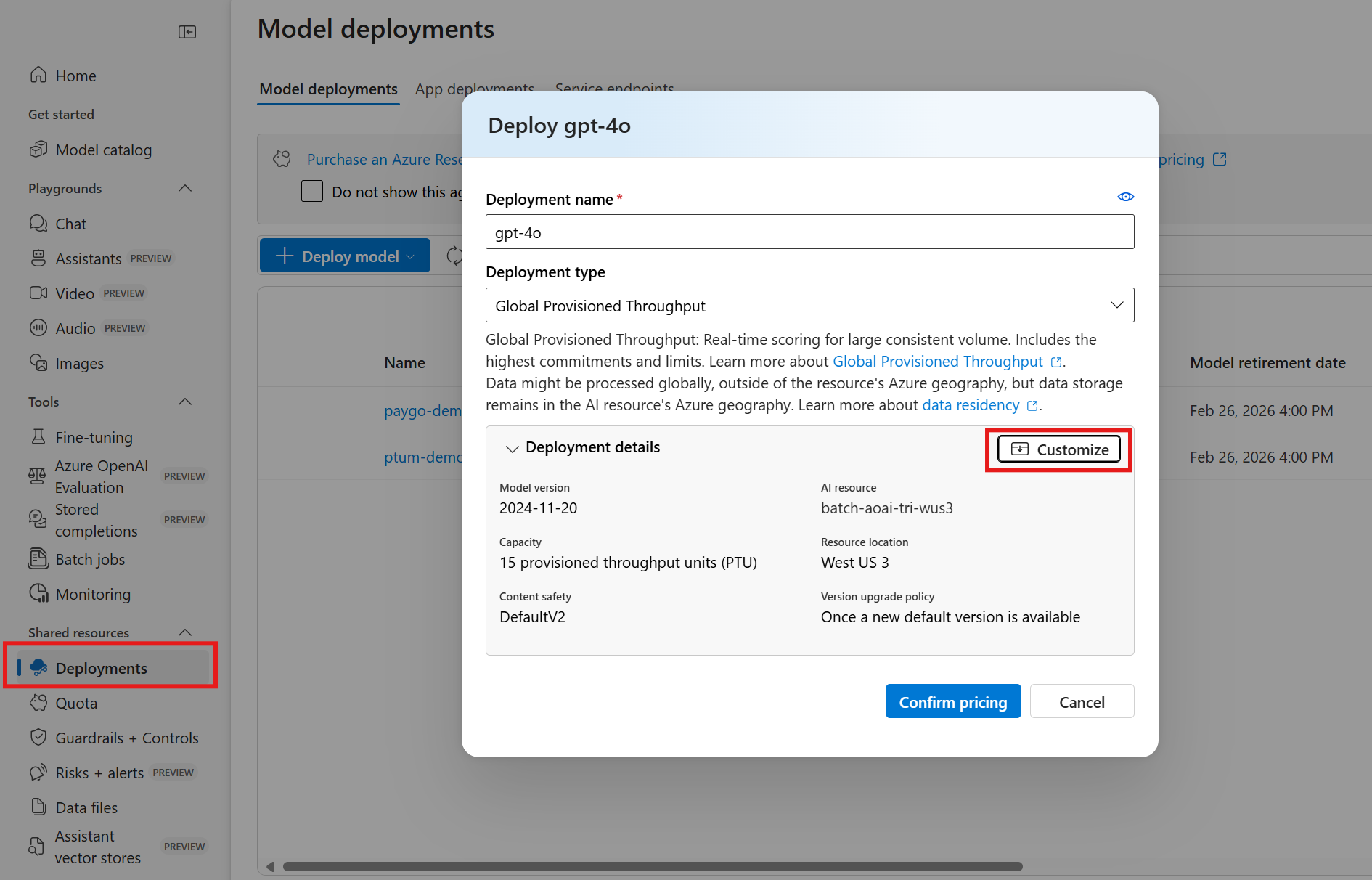Open Data files in sidebar
The image size is (1372, 880).
pos(86,807)
